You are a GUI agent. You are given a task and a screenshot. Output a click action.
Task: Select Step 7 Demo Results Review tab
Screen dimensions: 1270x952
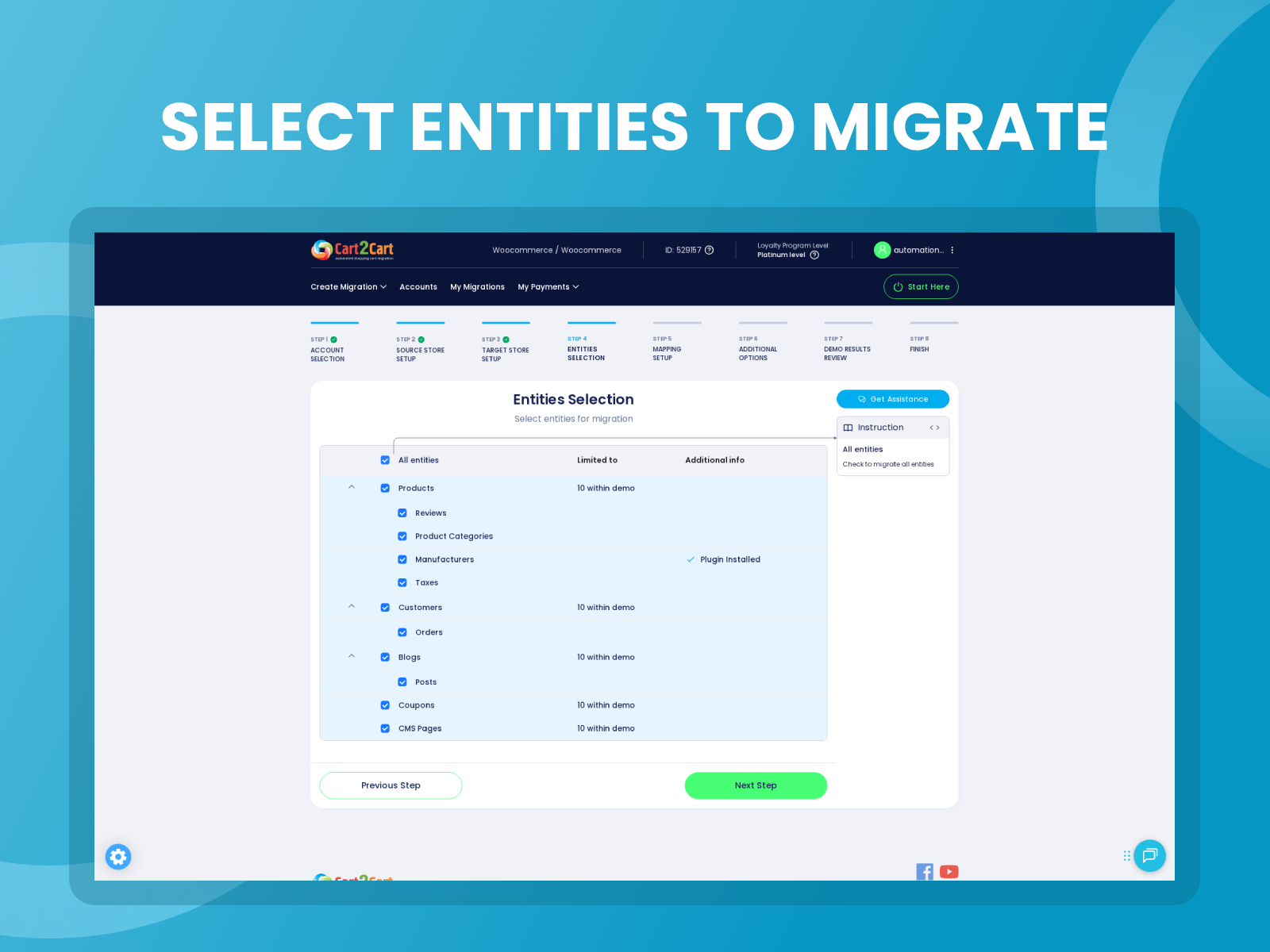coord(848,343)
